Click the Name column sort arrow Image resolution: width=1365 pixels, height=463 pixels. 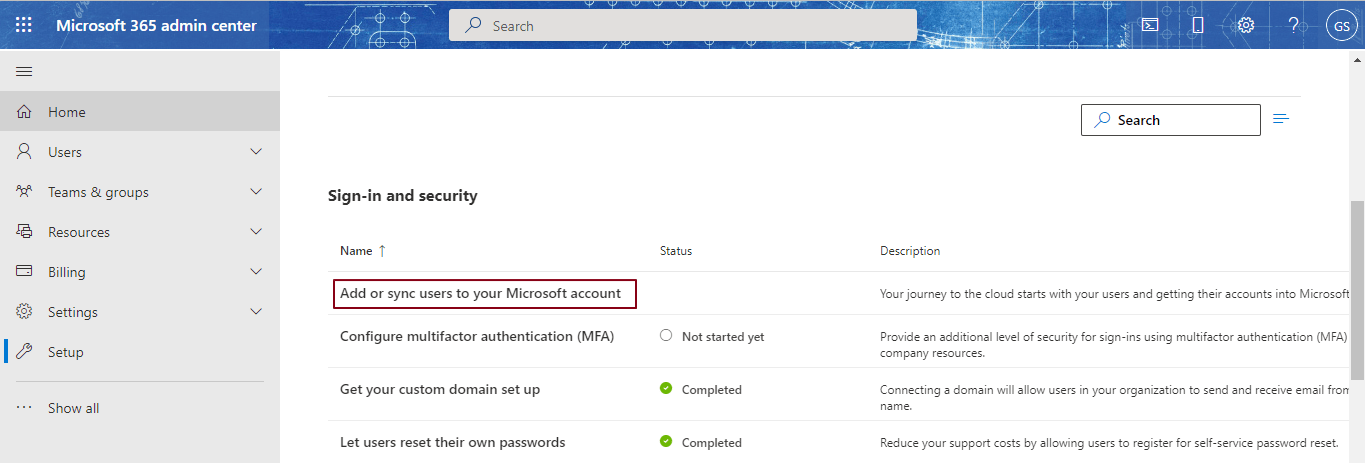(x=382, y=251)
